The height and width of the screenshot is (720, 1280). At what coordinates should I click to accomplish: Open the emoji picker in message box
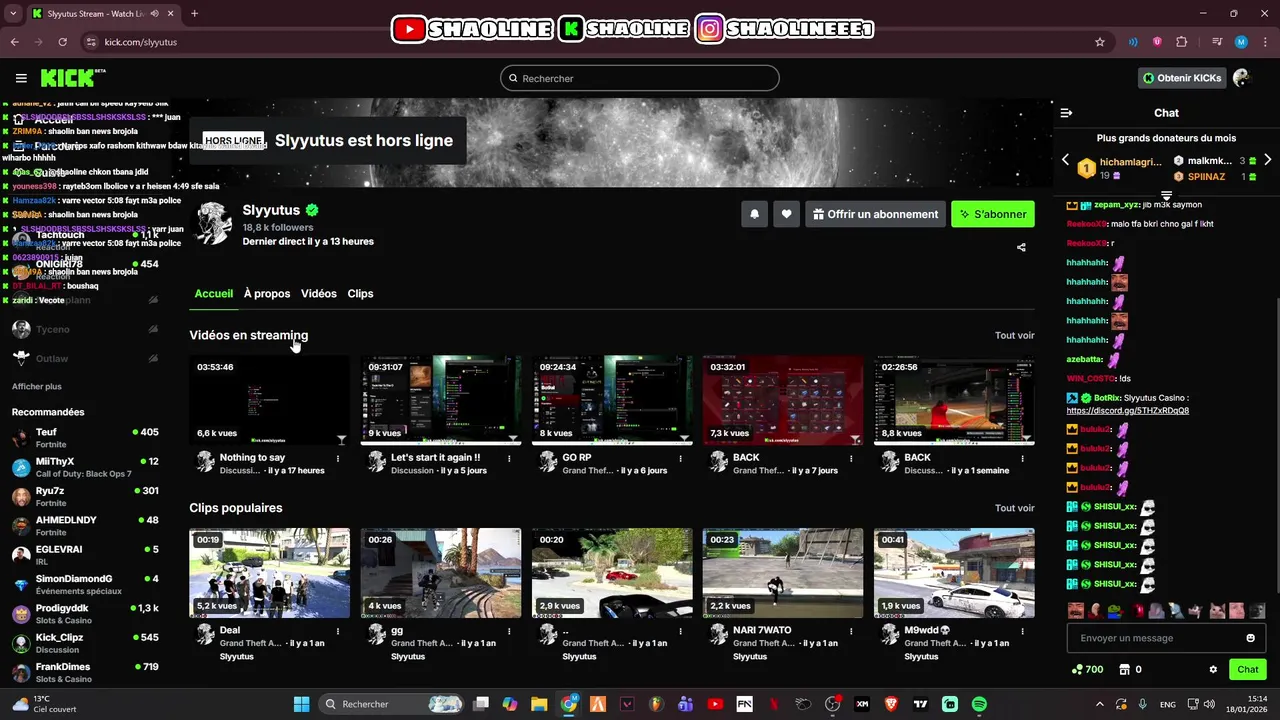pos(1250,638)
